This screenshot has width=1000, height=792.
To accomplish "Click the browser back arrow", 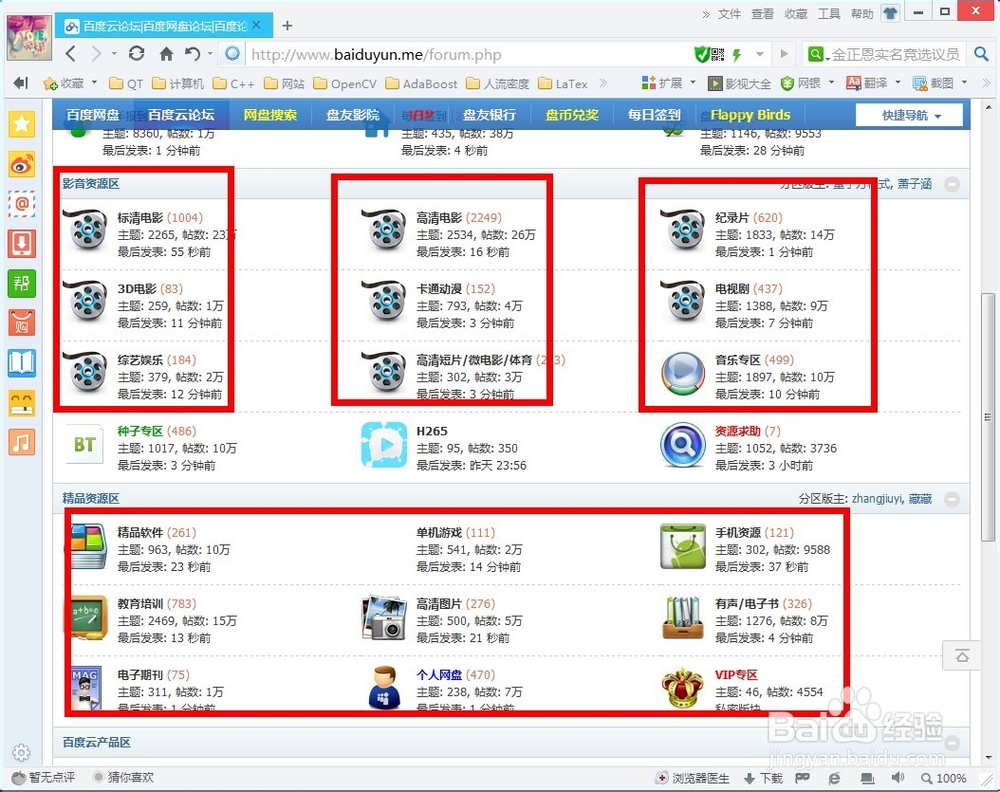I will (x=71, y=54).
